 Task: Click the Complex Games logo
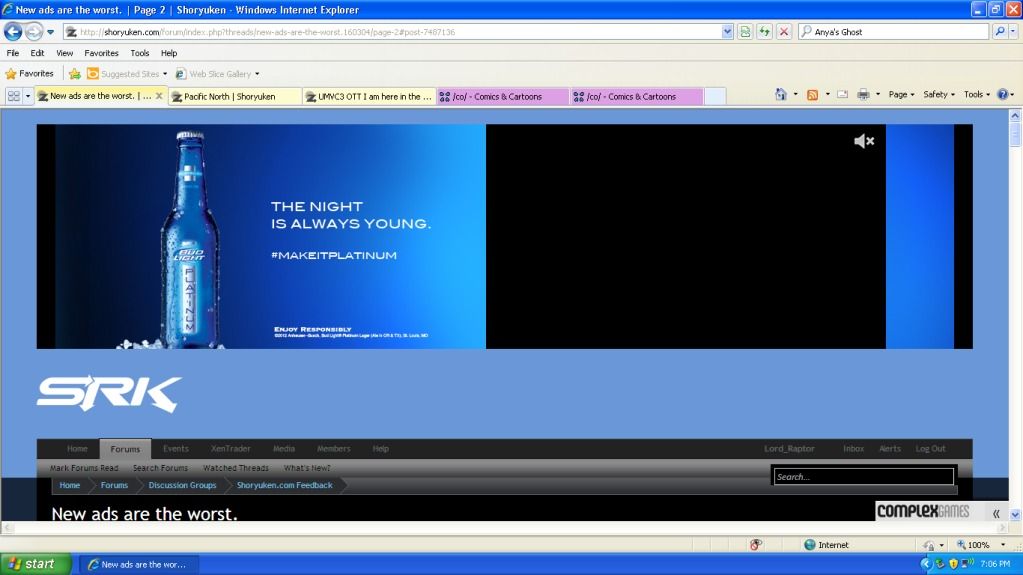923,511
